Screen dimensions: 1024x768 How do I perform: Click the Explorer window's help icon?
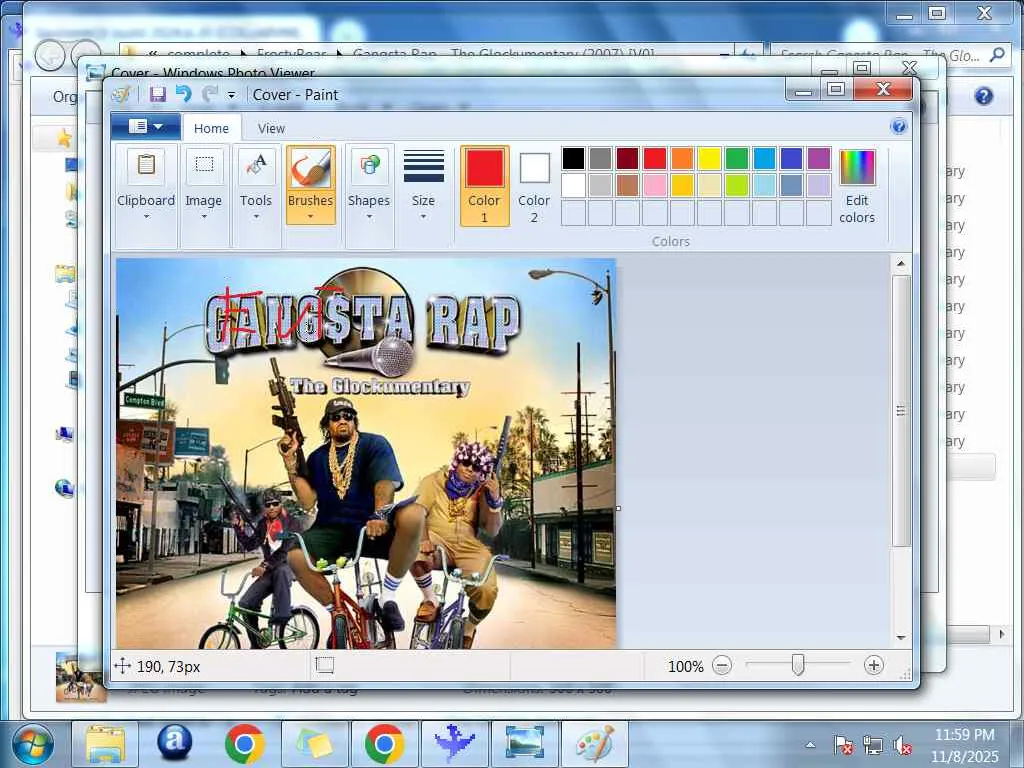[984, 96]
